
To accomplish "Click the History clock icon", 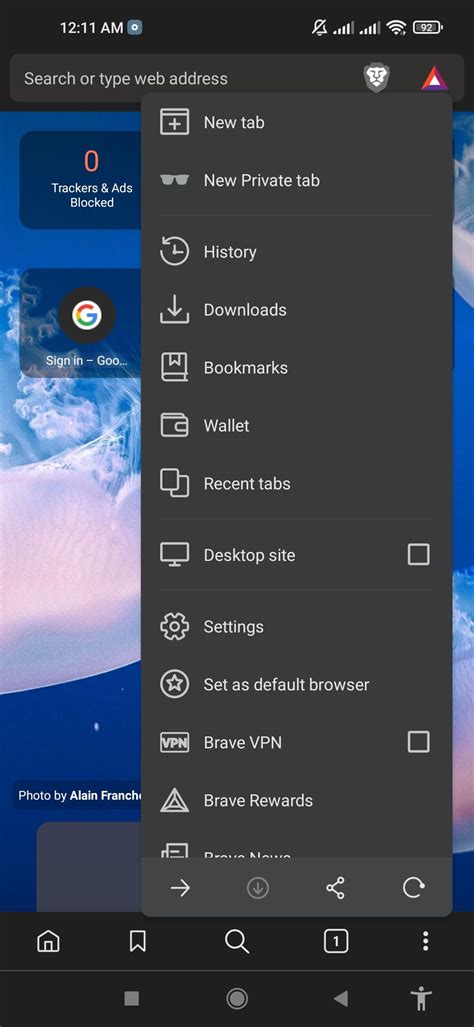I will click(x=175, y=252).
